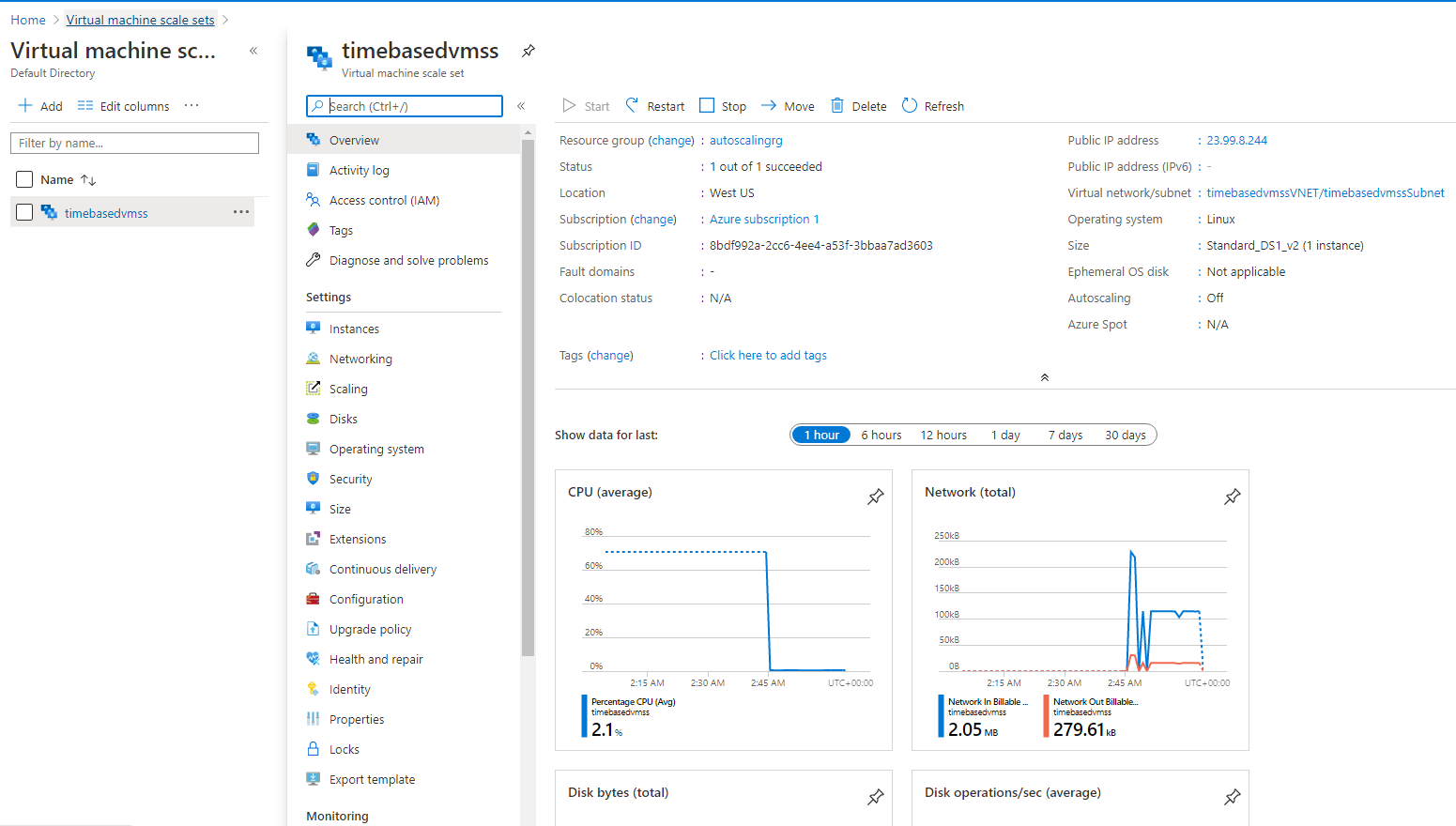Open public IP address 23.99.8.244 link

(x=1236, y=140)
